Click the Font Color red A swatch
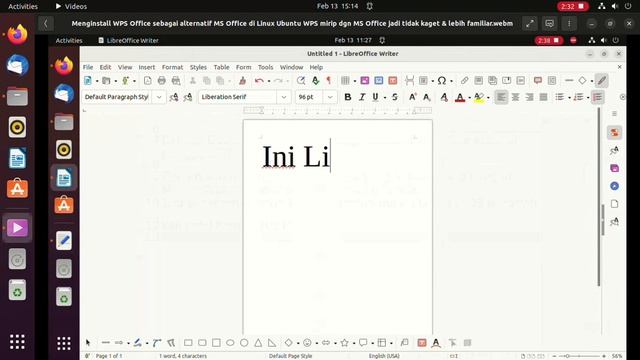 (460, 97)
